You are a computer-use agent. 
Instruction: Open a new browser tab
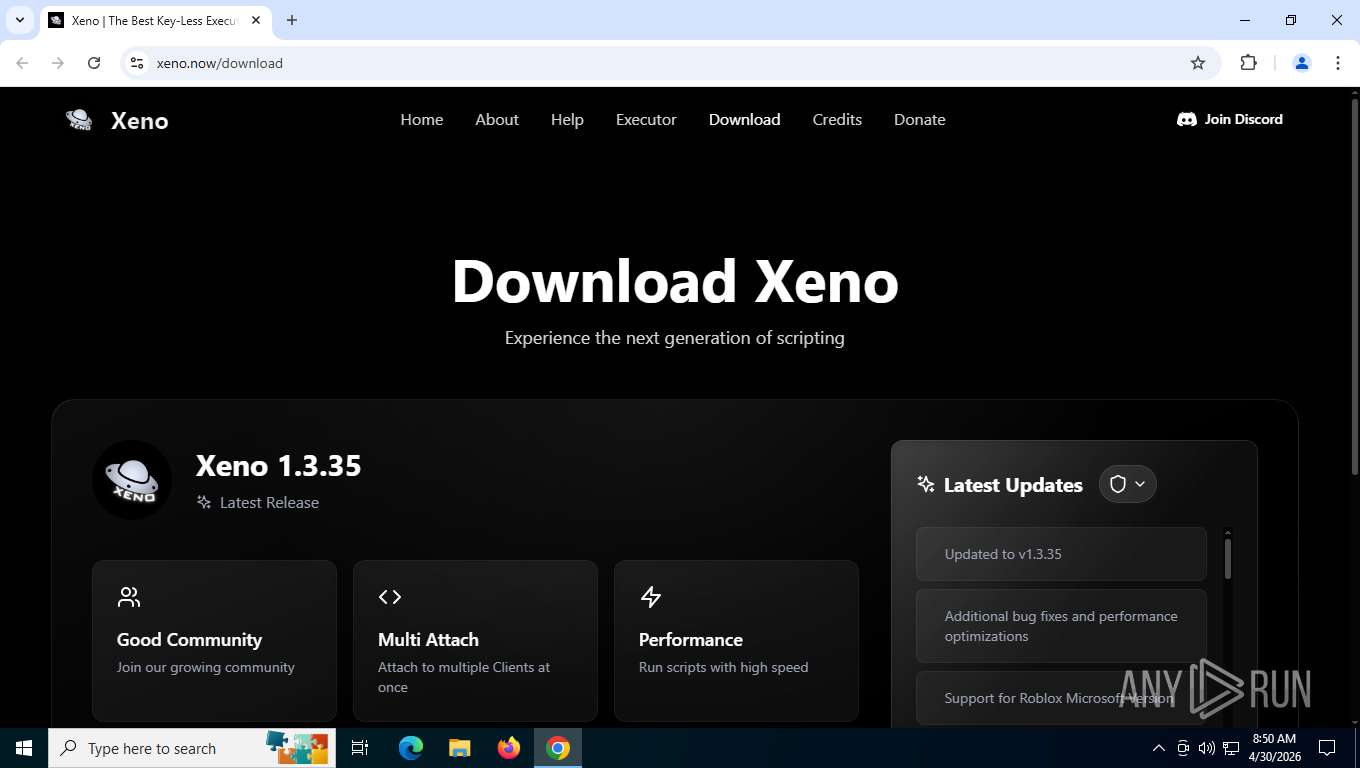[x=292, y=20]
